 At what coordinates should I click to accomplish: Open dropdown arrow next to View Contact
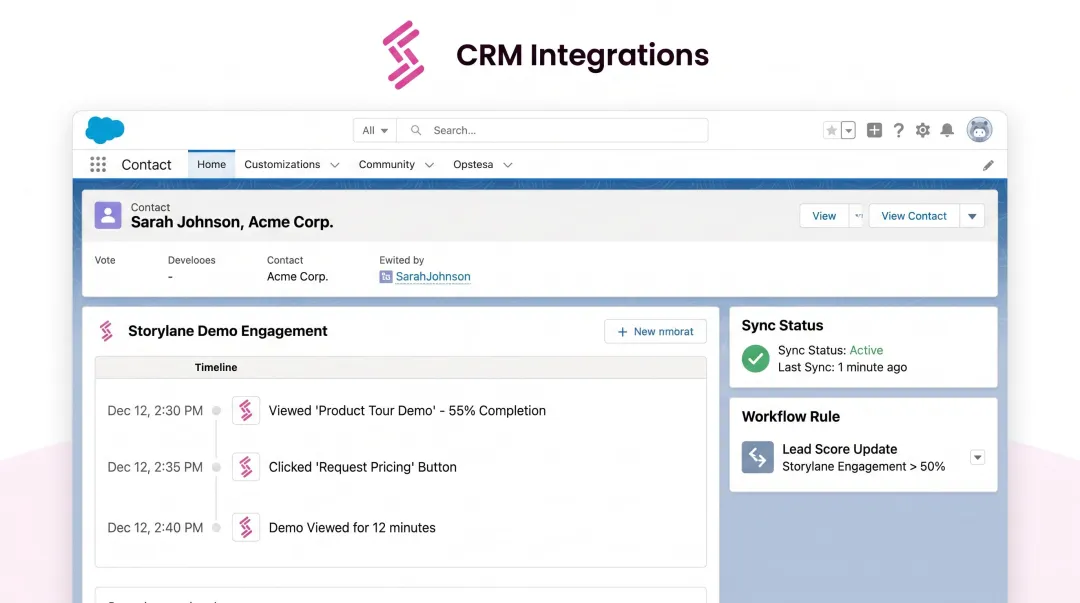(x=972, y=216)
